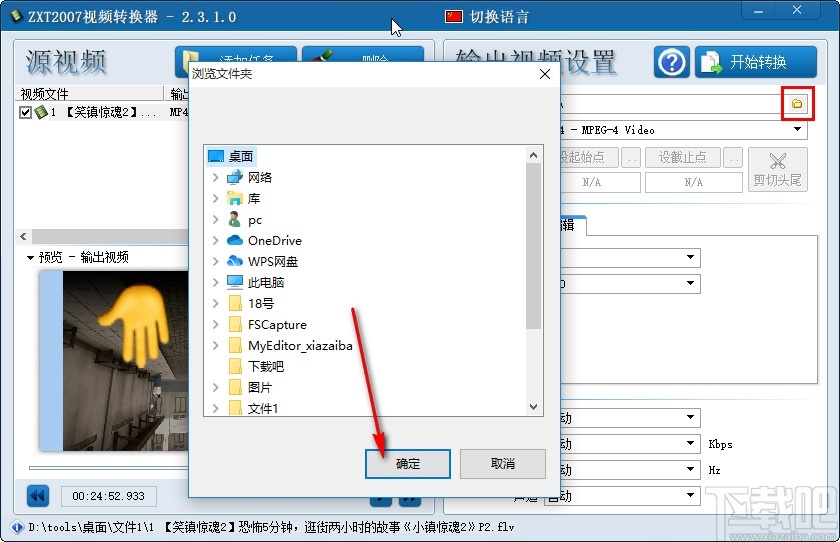Image resolution: width=840 pixels, height=542 pixels.
Task: Expand the 18号 folder node
Action: (215, 304)
